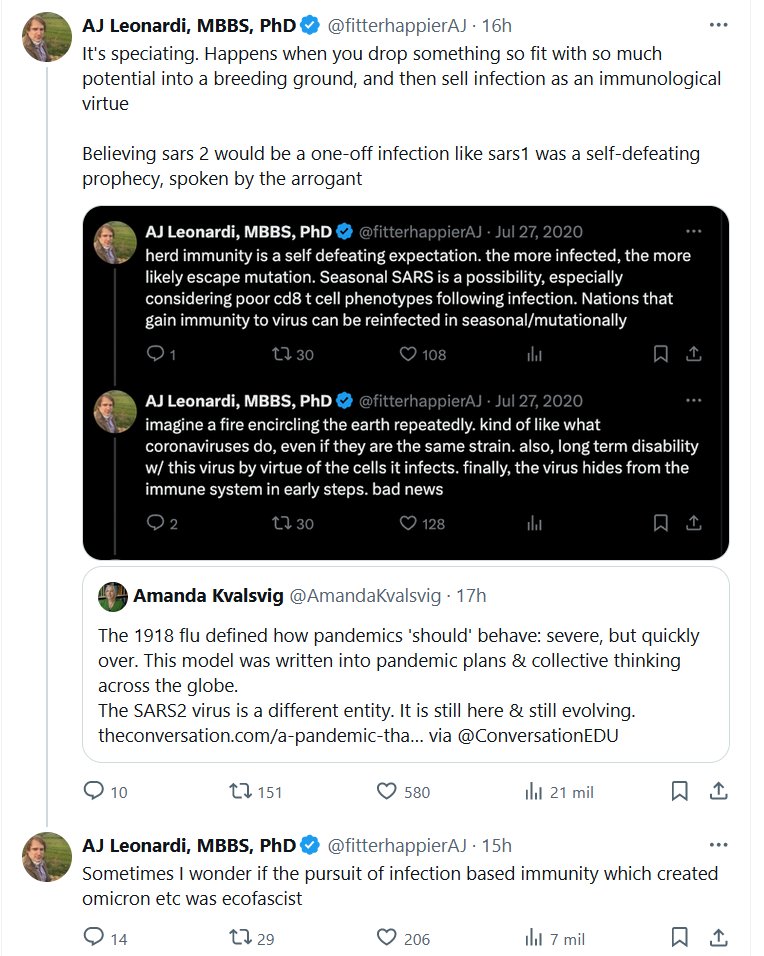Viewport: 764px width, 956px height.
Task: Retweet the main tweet with 151 retweets
Action: (240, 791)
